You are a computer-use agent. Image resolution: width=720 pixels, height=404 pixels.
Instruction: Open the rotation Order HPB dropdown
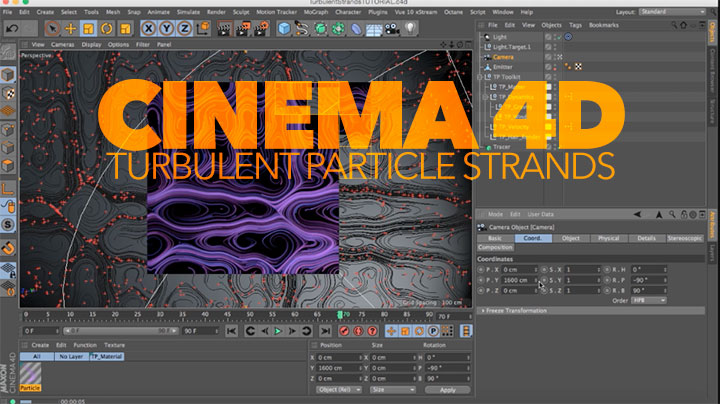[649, 300]
